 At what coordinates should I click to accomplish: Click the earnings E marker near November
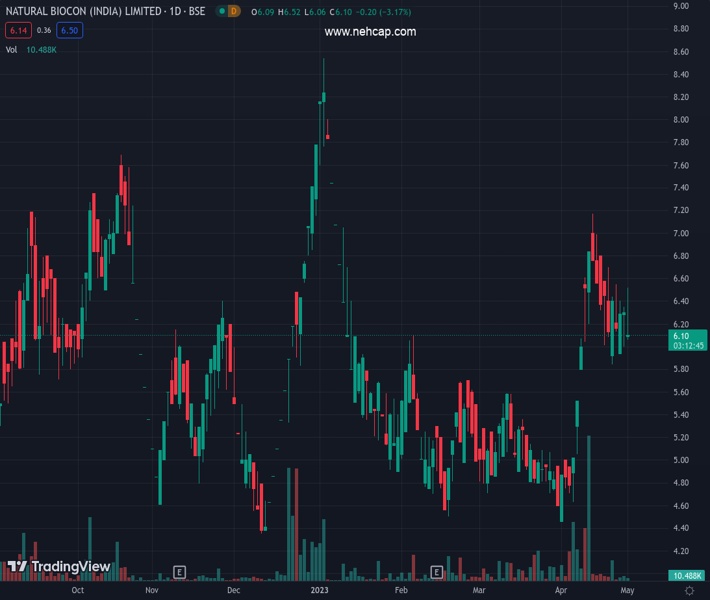point(179,572)
